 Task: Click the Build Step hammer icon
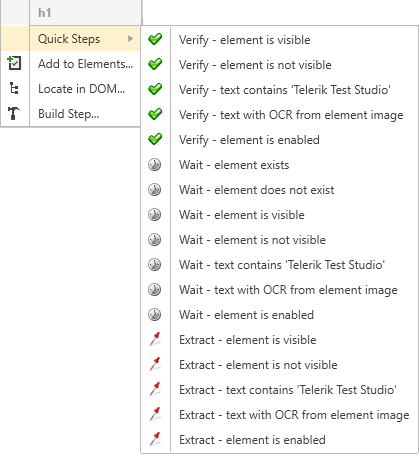point(14,113)
